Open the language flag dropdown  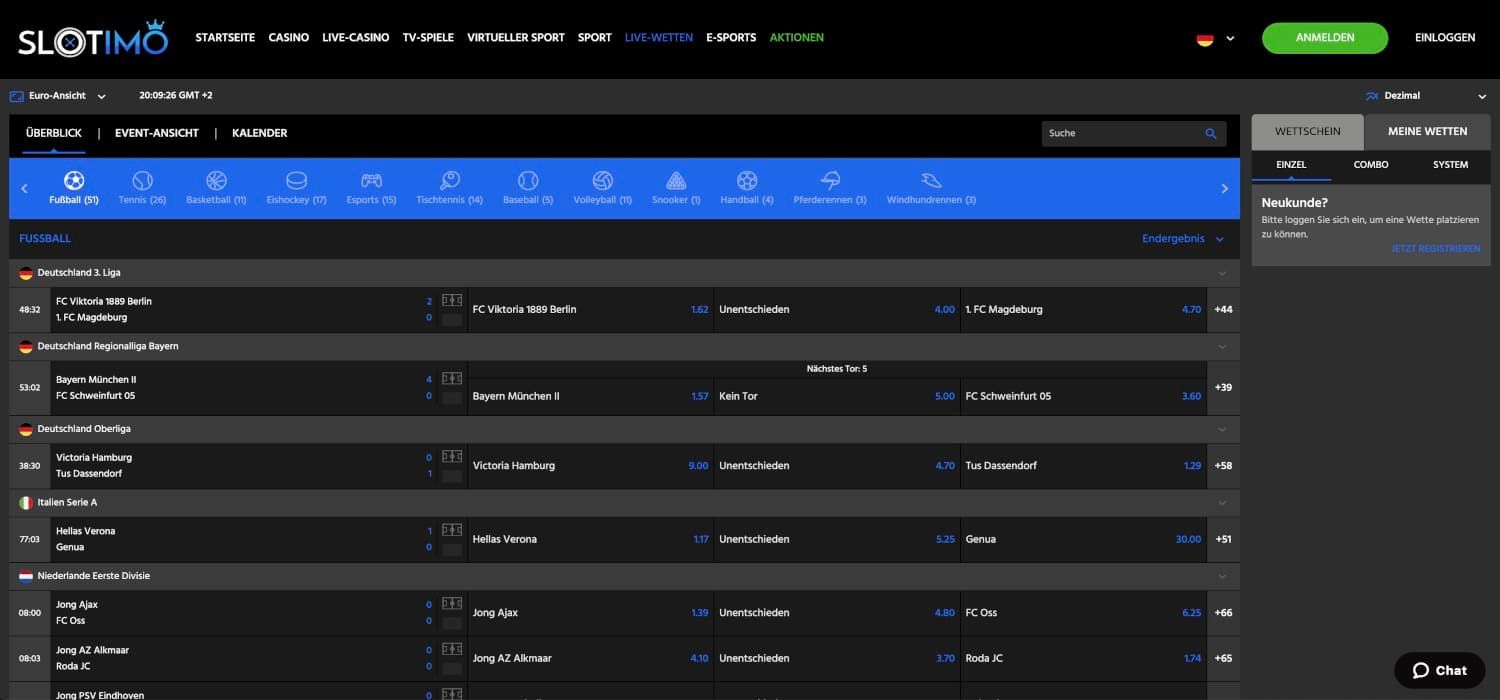click(1215, 39)
